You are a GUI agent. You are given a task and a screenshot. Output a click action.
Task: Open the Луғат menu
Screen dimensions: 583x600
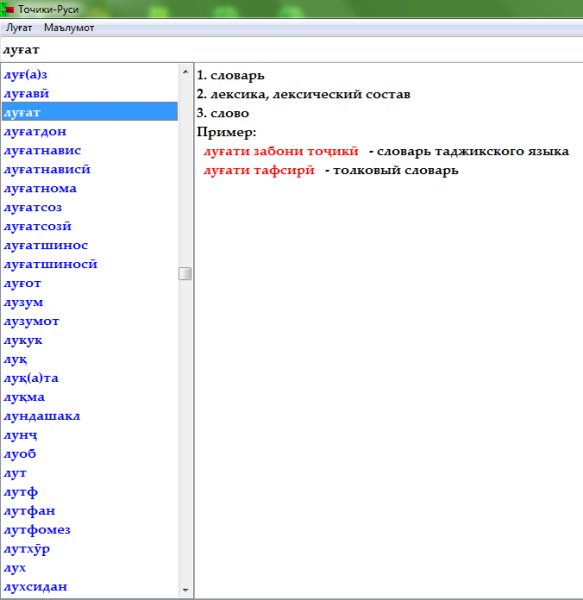(x=19, y=28)
